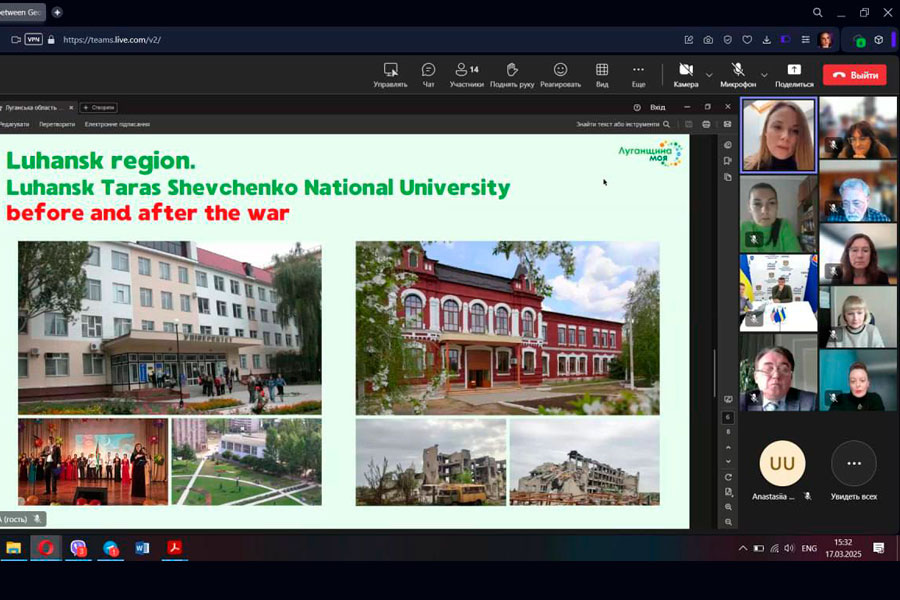Screen dimensions: 900x600
Task: Leave the meeting with Выйти
Action: [x=855, y=75]
